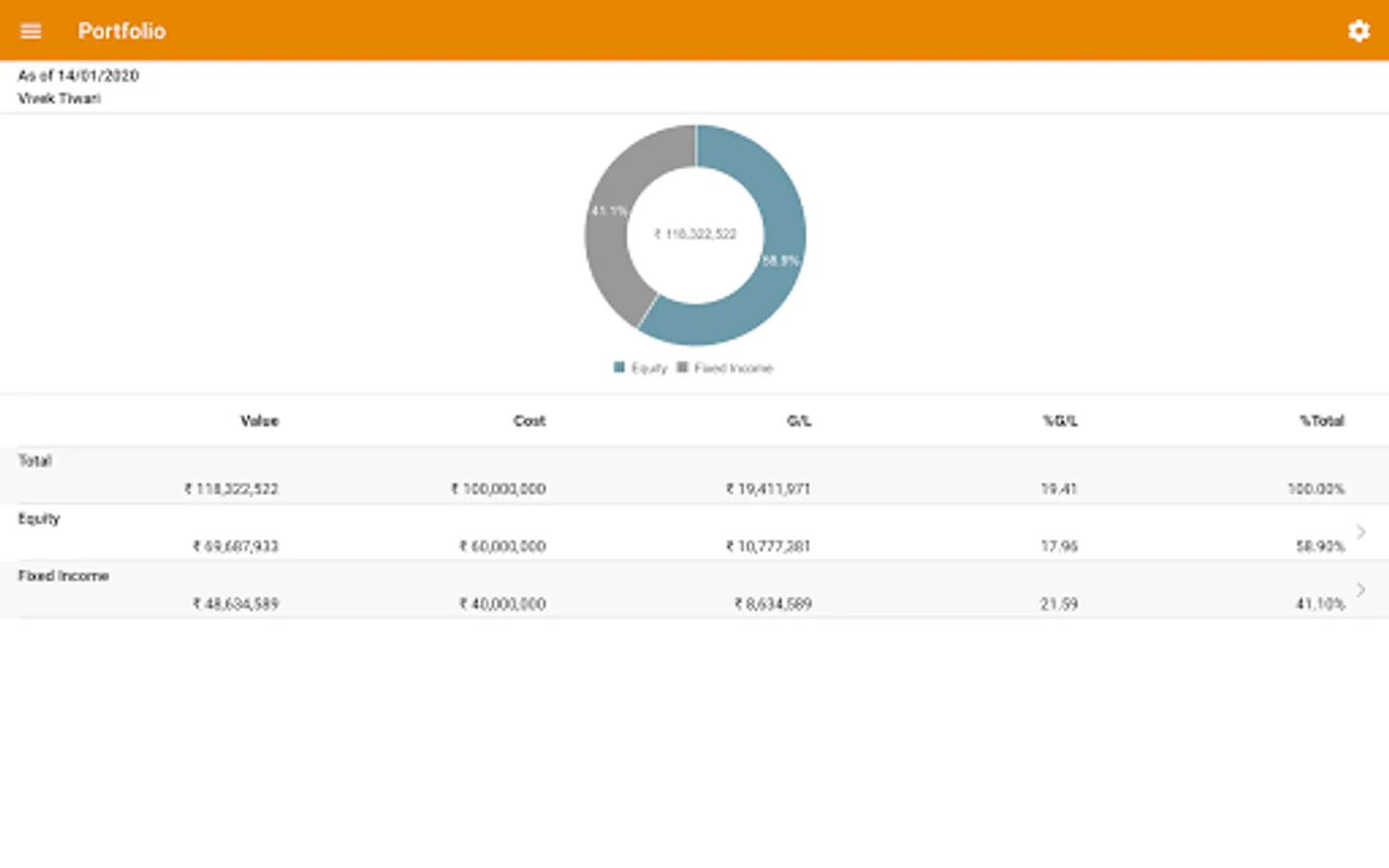The width and height of the screenshot is (1389, 868).
Task: Click the Fixed Income value ₹ 48,634,589
Action: pyautogui.click(x=235, y=604)
